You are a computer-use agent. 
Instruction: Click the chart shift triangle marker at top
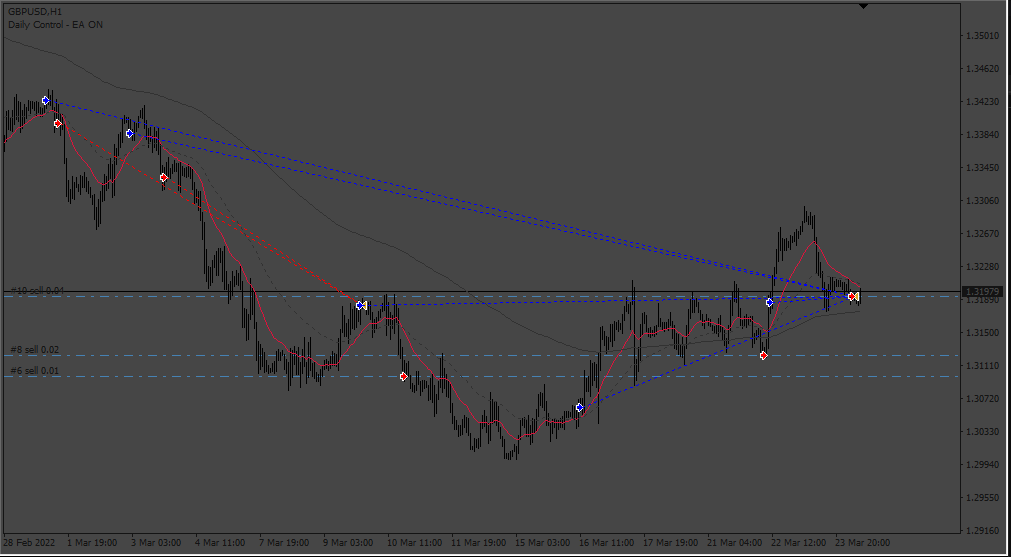[863, 6]
